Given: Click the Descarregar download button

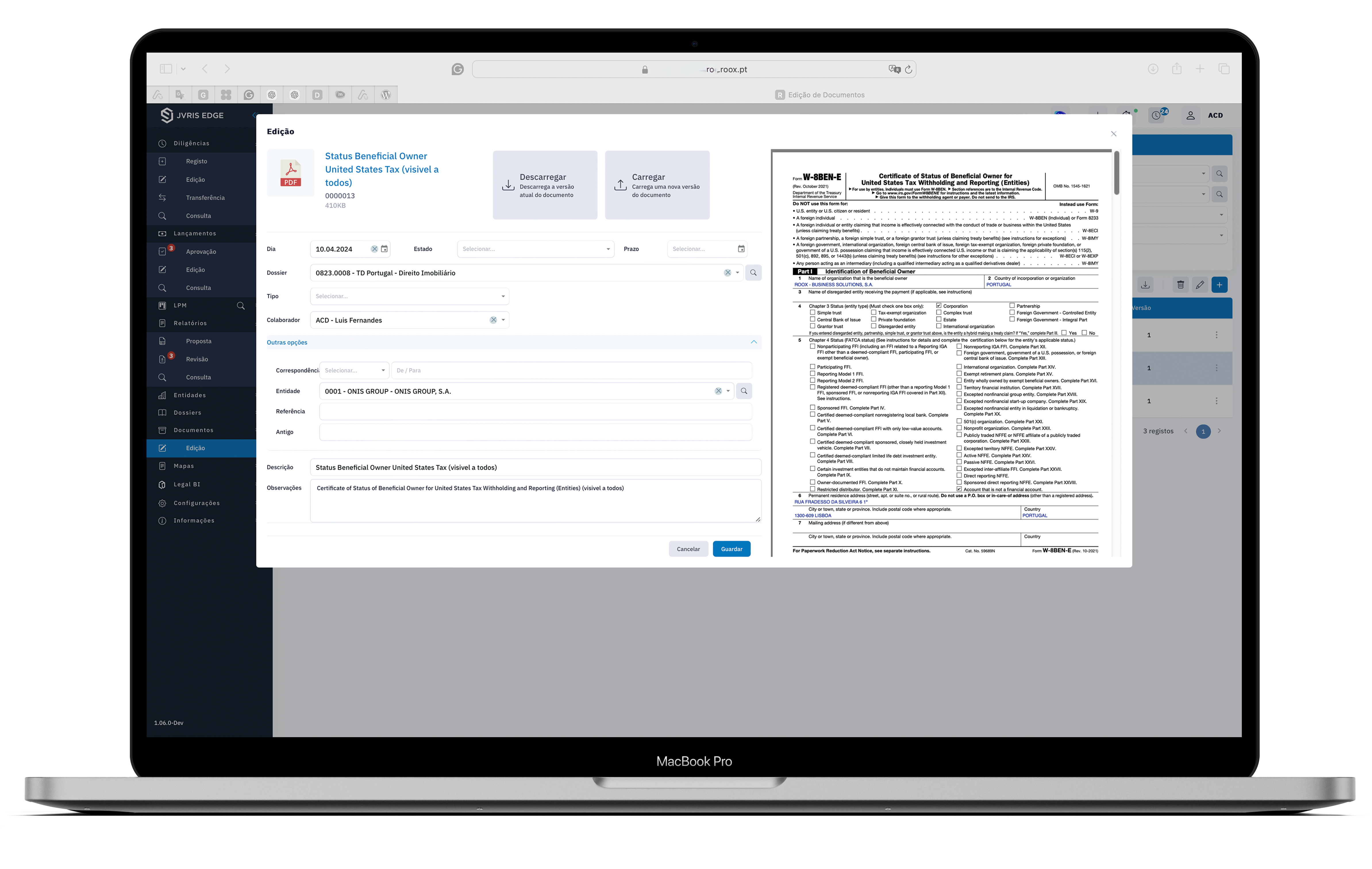Looking at the screenshot, I should pos(545,184).
